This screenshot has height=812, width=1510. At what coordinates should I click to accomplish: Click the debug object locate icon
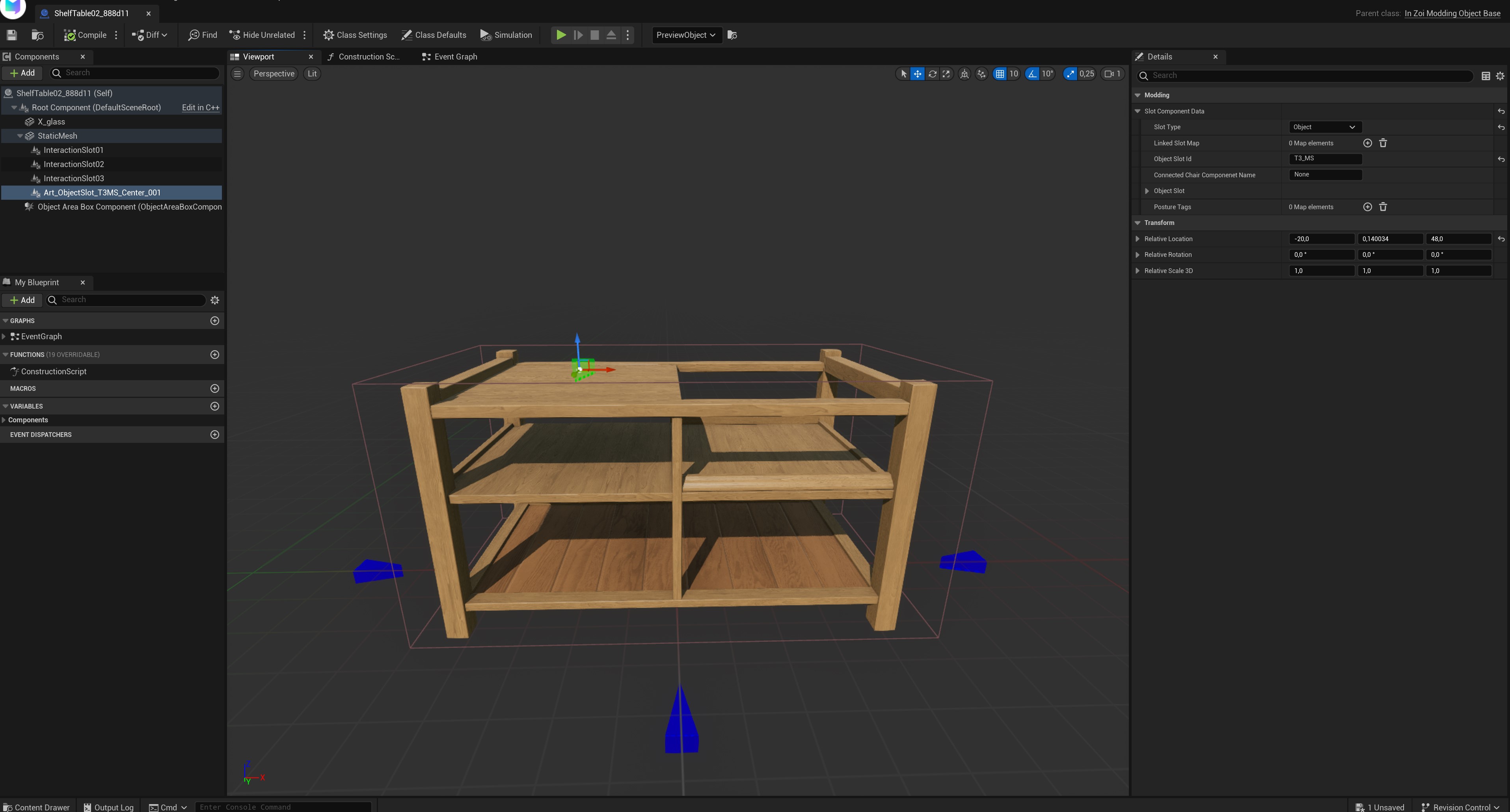point(732,35)
